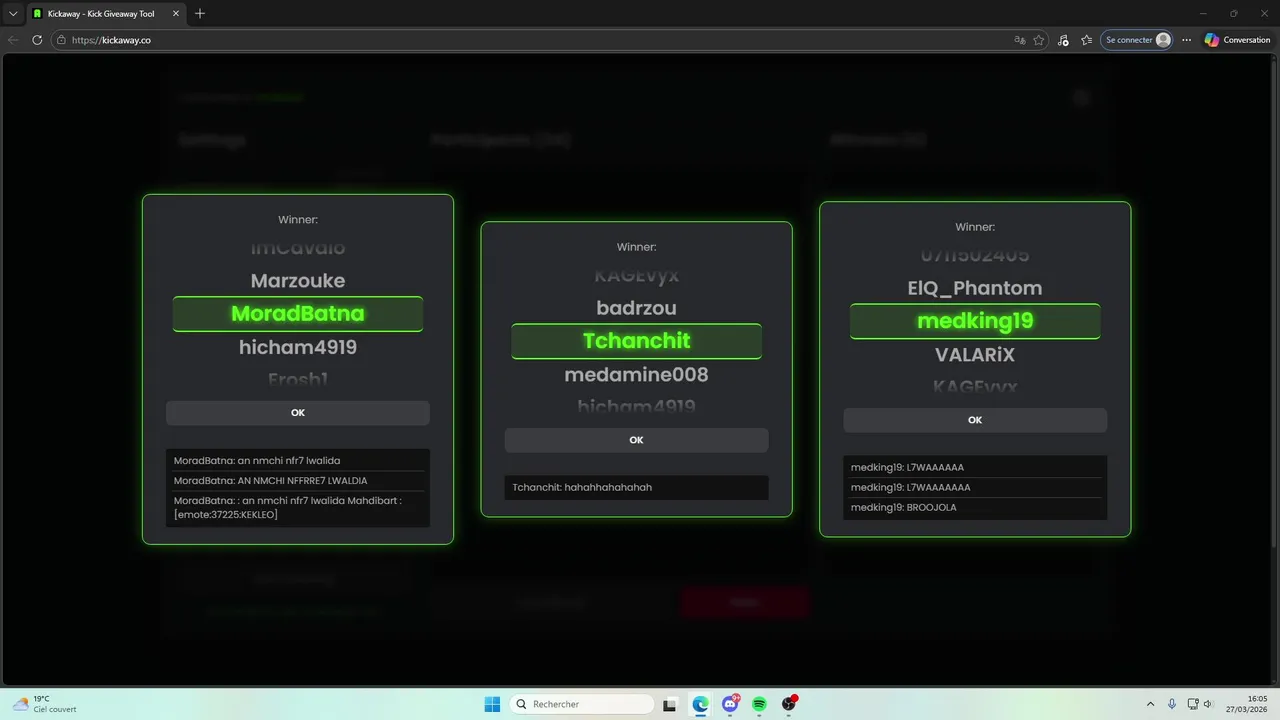The height and width of the screenshot is (720, 1280).
Task: Open the network icon in system tray
Action: (x=1193, y=704)
